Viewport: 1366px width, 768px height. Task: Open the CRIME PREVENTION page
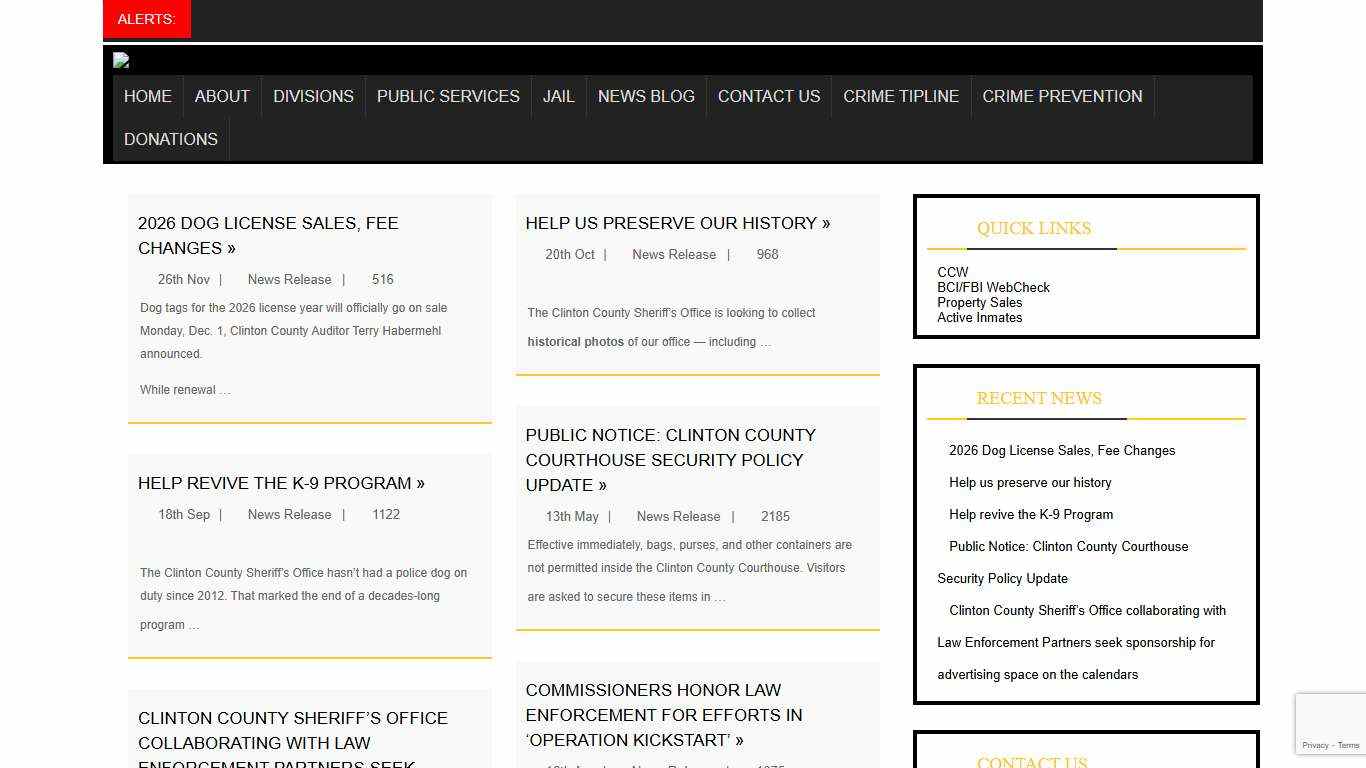[1062, 96]
